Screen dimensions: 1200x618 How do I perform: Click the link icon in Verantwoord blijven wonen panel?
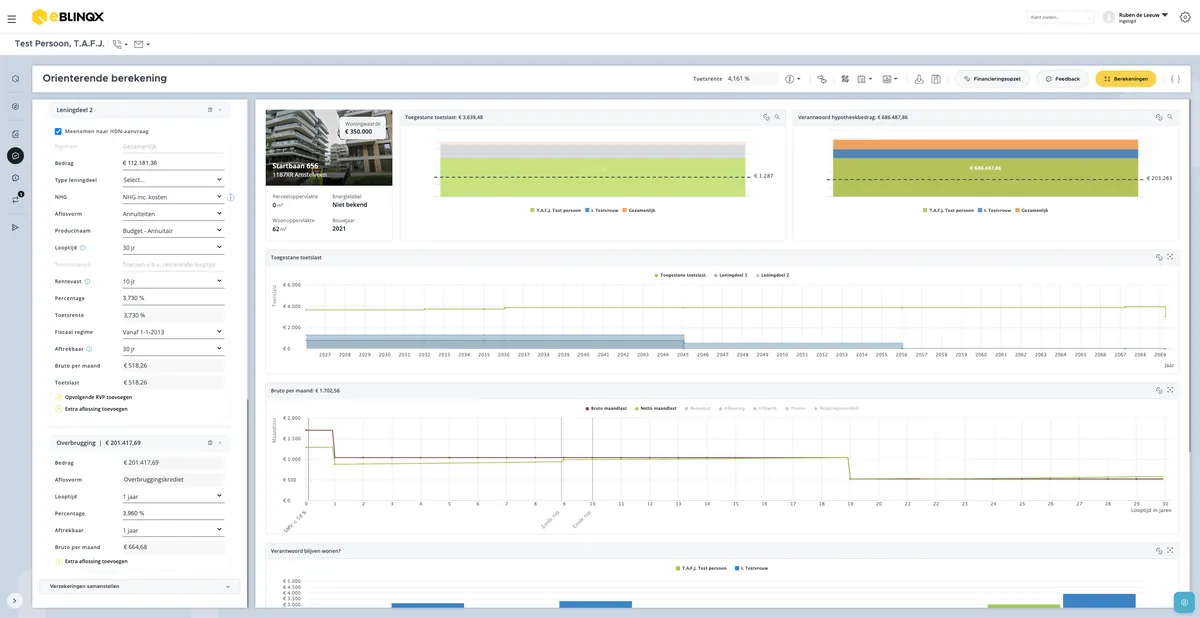pyautogui.click(x=1159, y=551)
